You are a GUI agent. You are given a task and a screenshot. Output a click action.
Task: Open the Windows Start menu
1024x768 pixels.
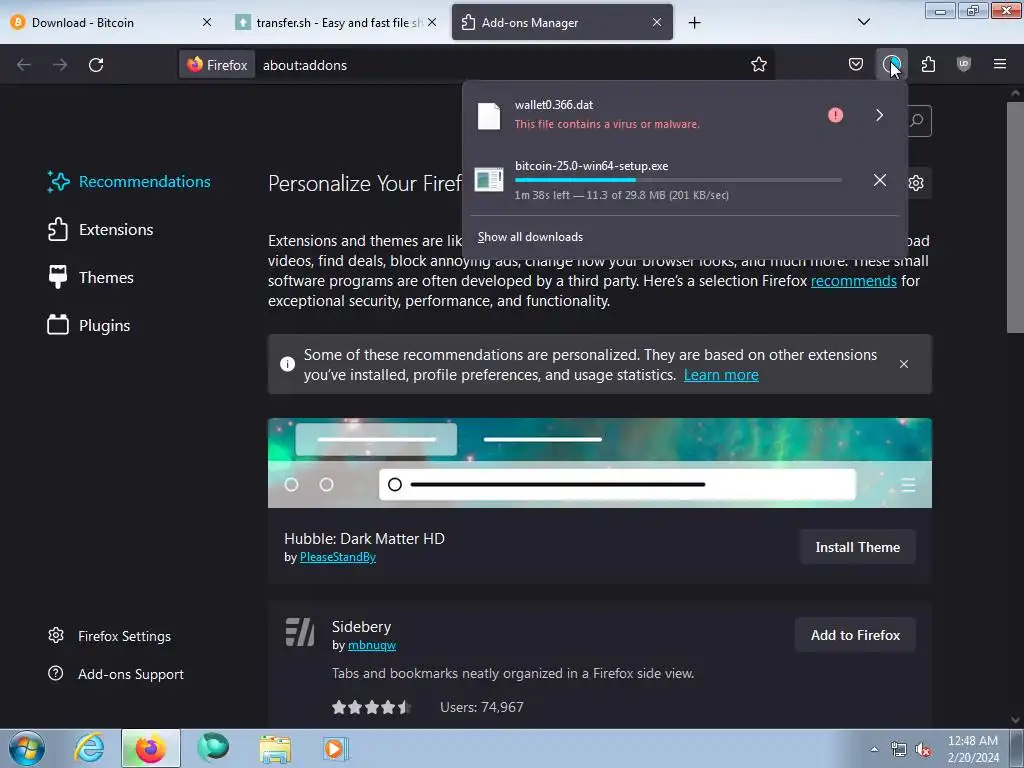pyautogui.click(x=27, y=748)
